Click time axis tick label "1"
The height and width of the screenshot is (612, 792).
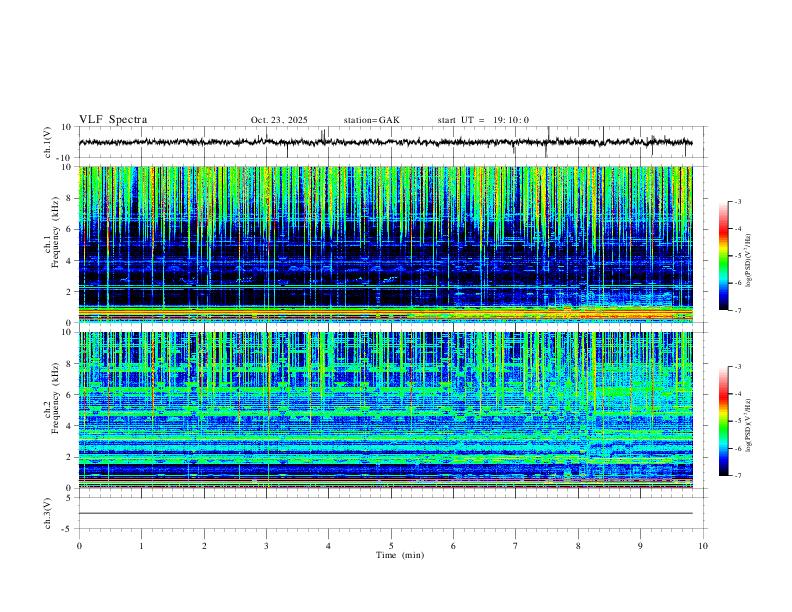pos(141,546)
